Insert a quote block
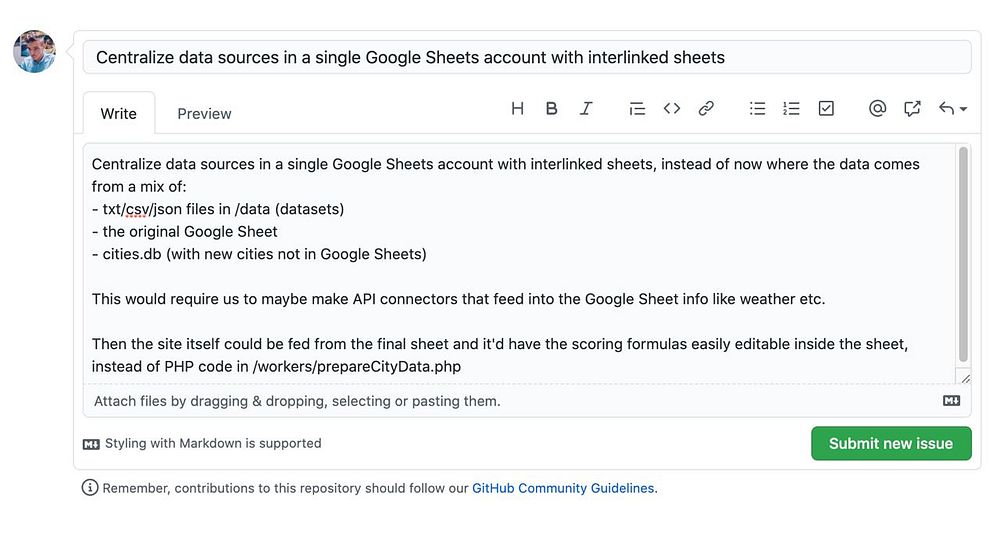The height and width of the screenshot is (557, 1000). 637,109
